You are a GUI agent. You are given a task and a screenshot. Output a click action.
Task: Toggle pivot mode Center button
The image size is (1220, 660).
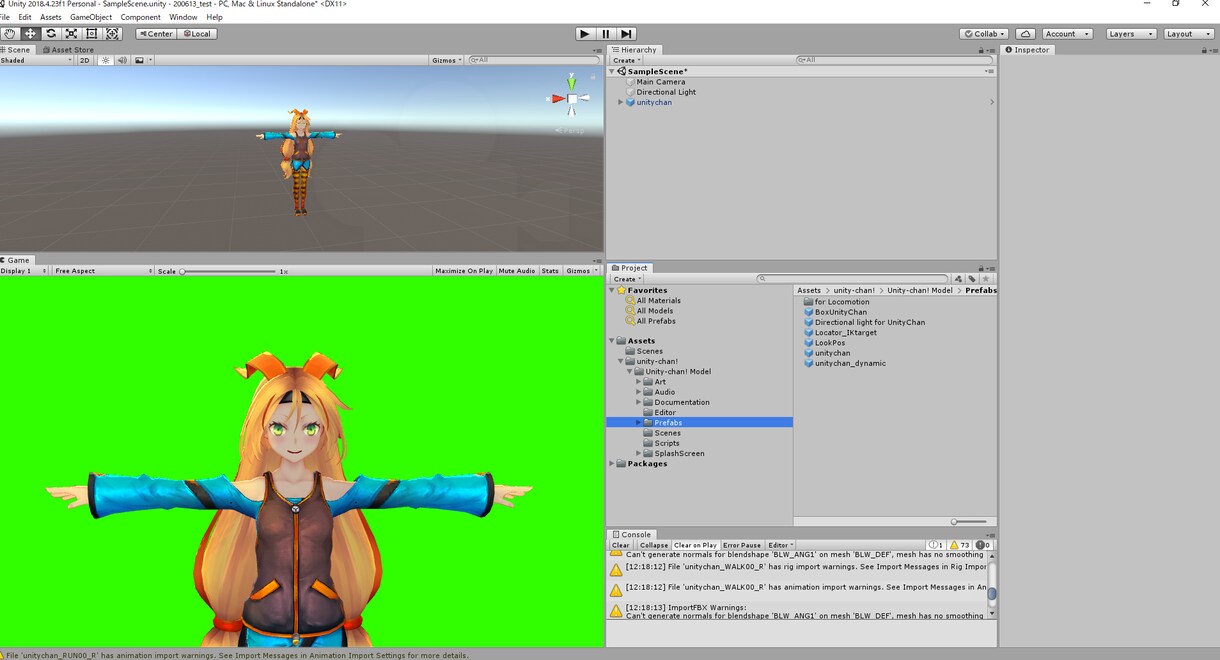155,34
